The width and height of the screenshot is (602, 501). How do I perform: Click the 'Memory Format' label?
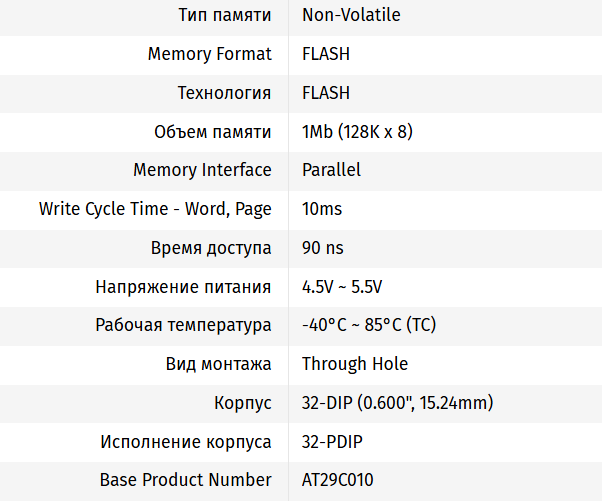pyautogui.click(x=209, y=54)
